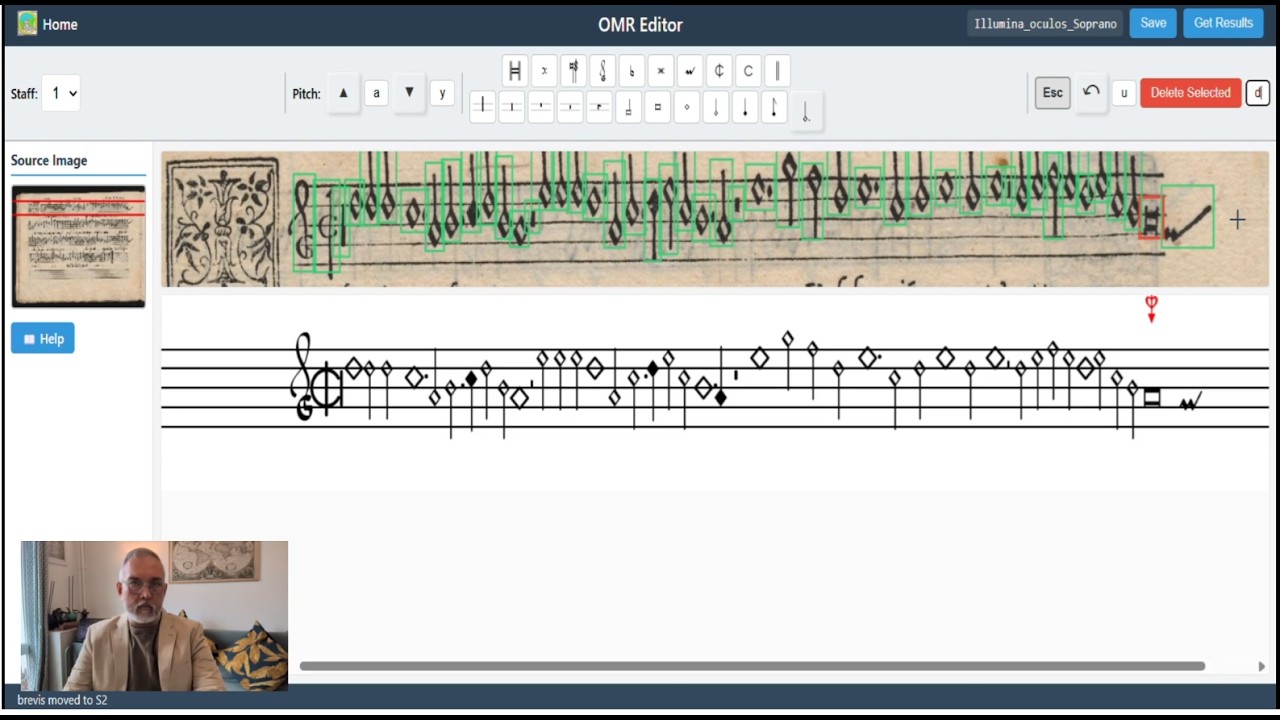Insert the flat accidental symbol
1280x720 pixels.
point(631,71)
